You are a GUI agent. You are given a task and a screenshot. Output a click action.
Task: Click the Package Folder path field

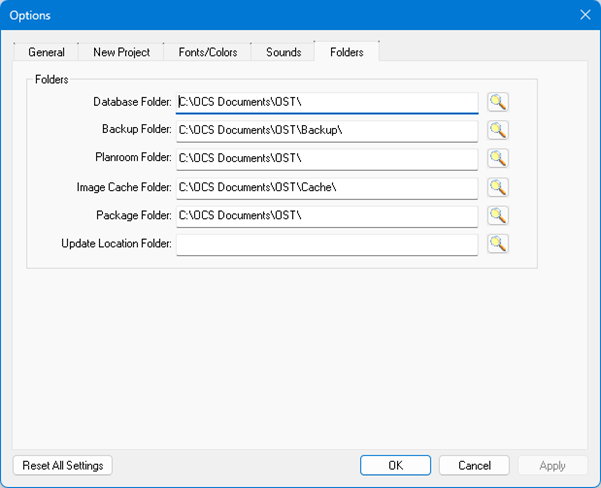pyautogui.click(x=327, y=216)
